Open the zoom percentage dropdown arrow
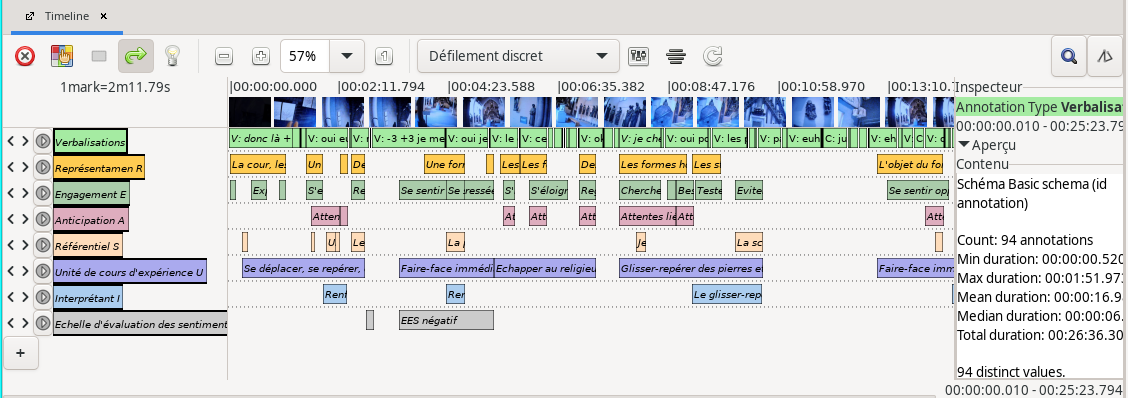The image size is (1128, 398). 347,56
